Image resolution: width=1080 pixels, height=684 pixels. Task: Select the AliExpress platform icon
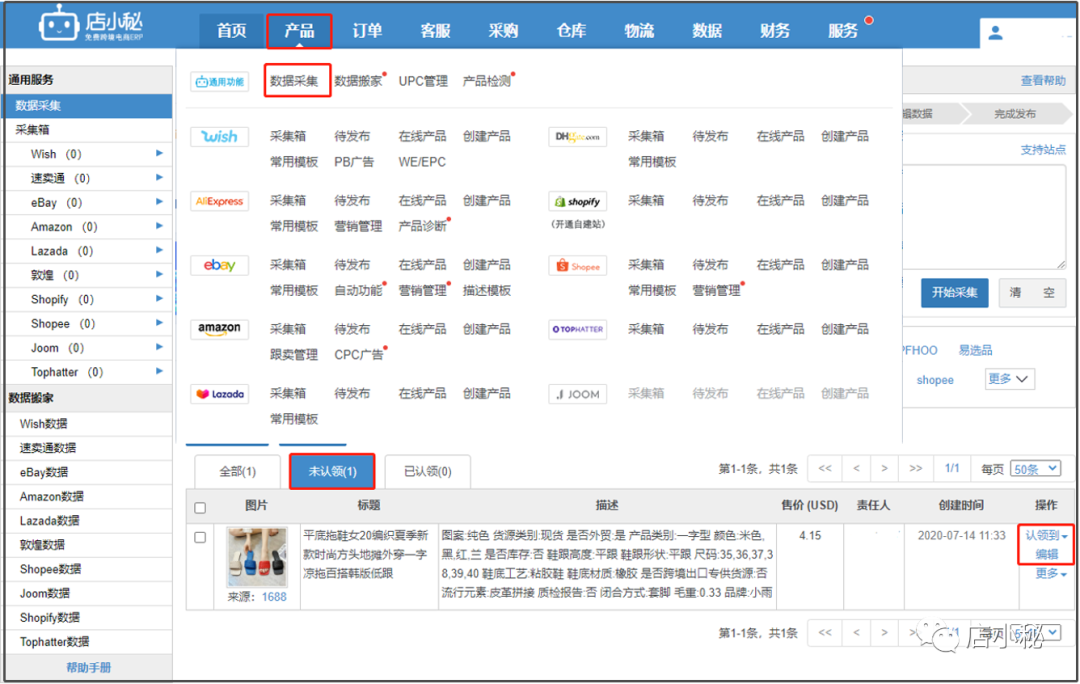click(219, 201)
